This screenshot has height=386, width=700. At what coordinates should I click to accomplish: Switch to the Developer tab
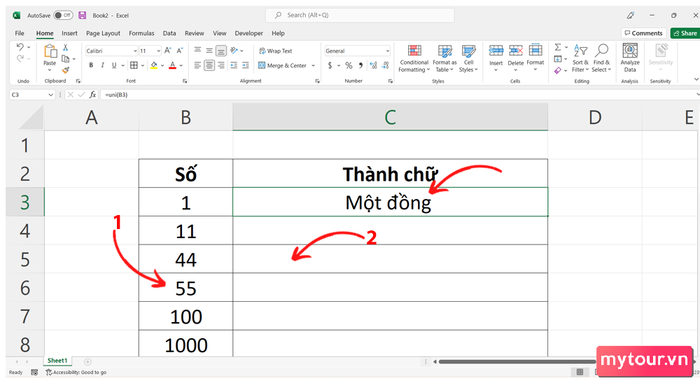pyautogui.click(x=249, y=33)
